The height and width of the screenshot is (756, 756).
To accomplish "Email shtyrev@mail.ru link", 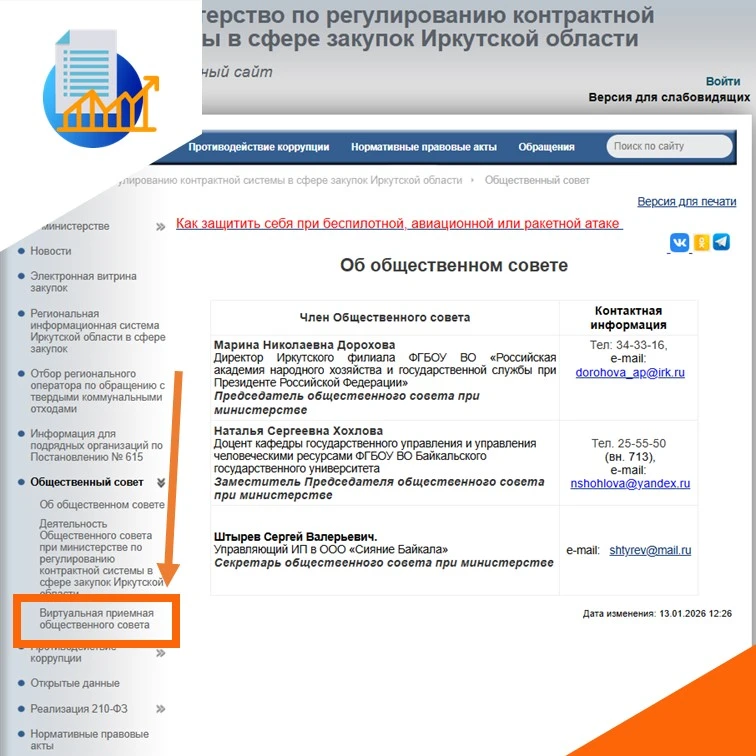I will 650,550.
